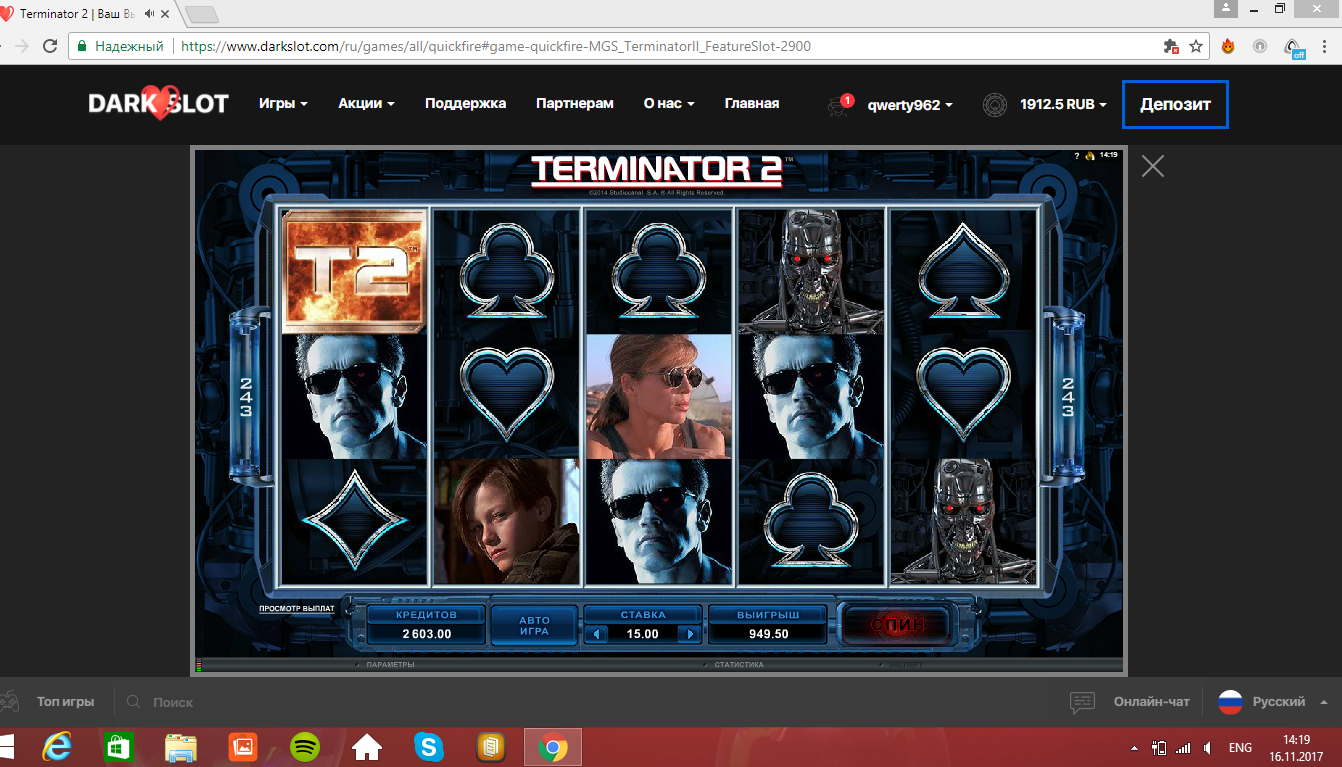Open Топ игры list
The width and height of the screenshot is (1342, 767).
point(65,702)
